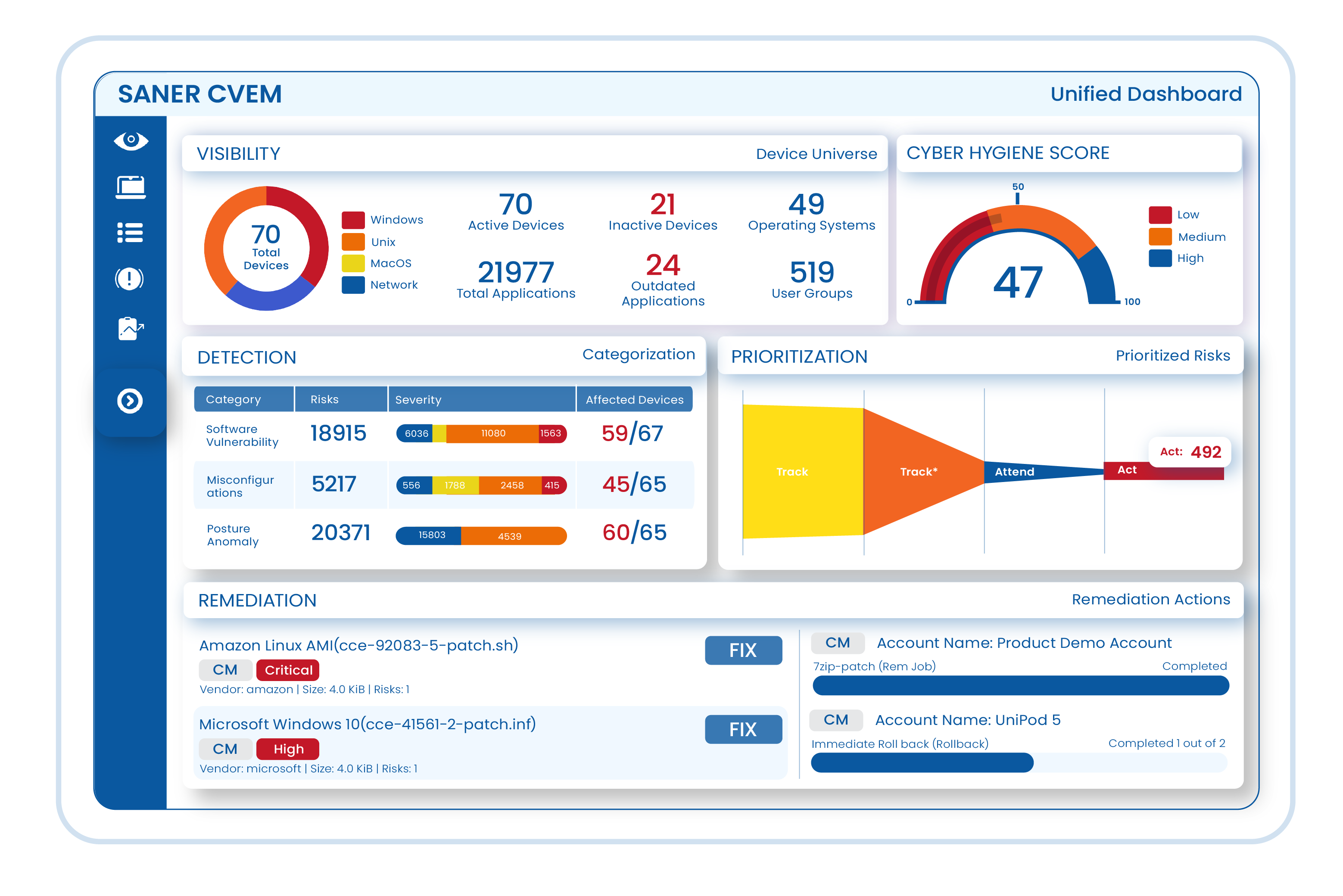Click the High blue hygiene legend swatch
The height and width of the screenshot is (896, 1343).
(x=1160, y=258)
